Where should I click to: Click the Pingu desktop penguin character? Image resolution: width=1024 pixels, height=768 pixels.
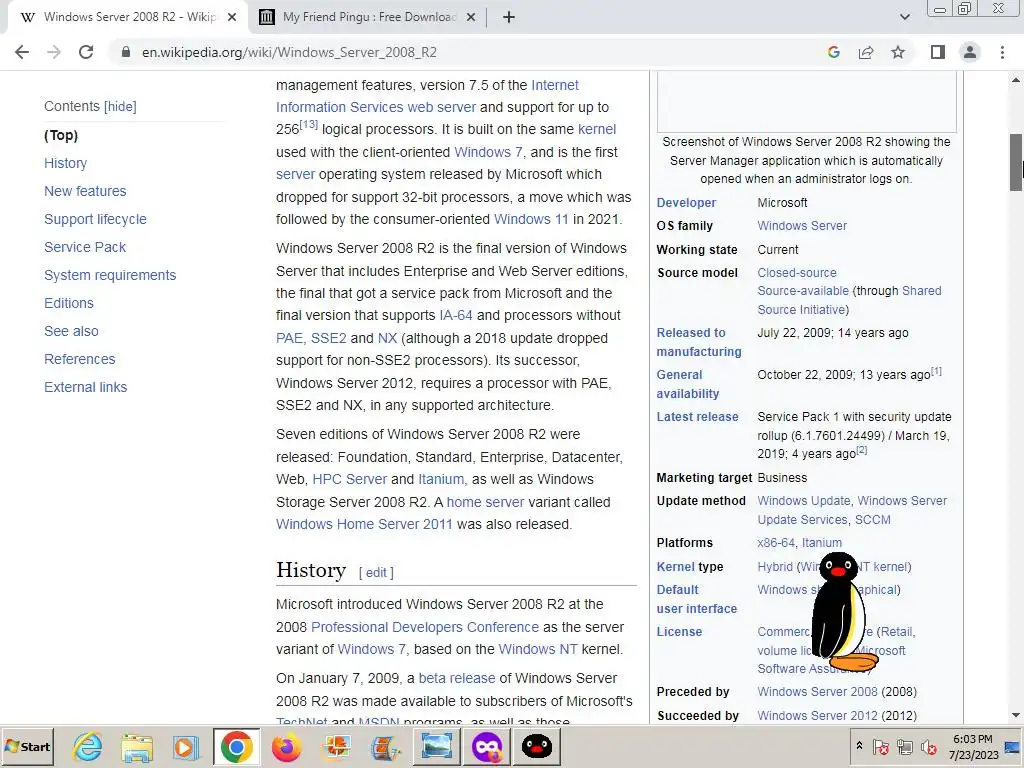842,613
